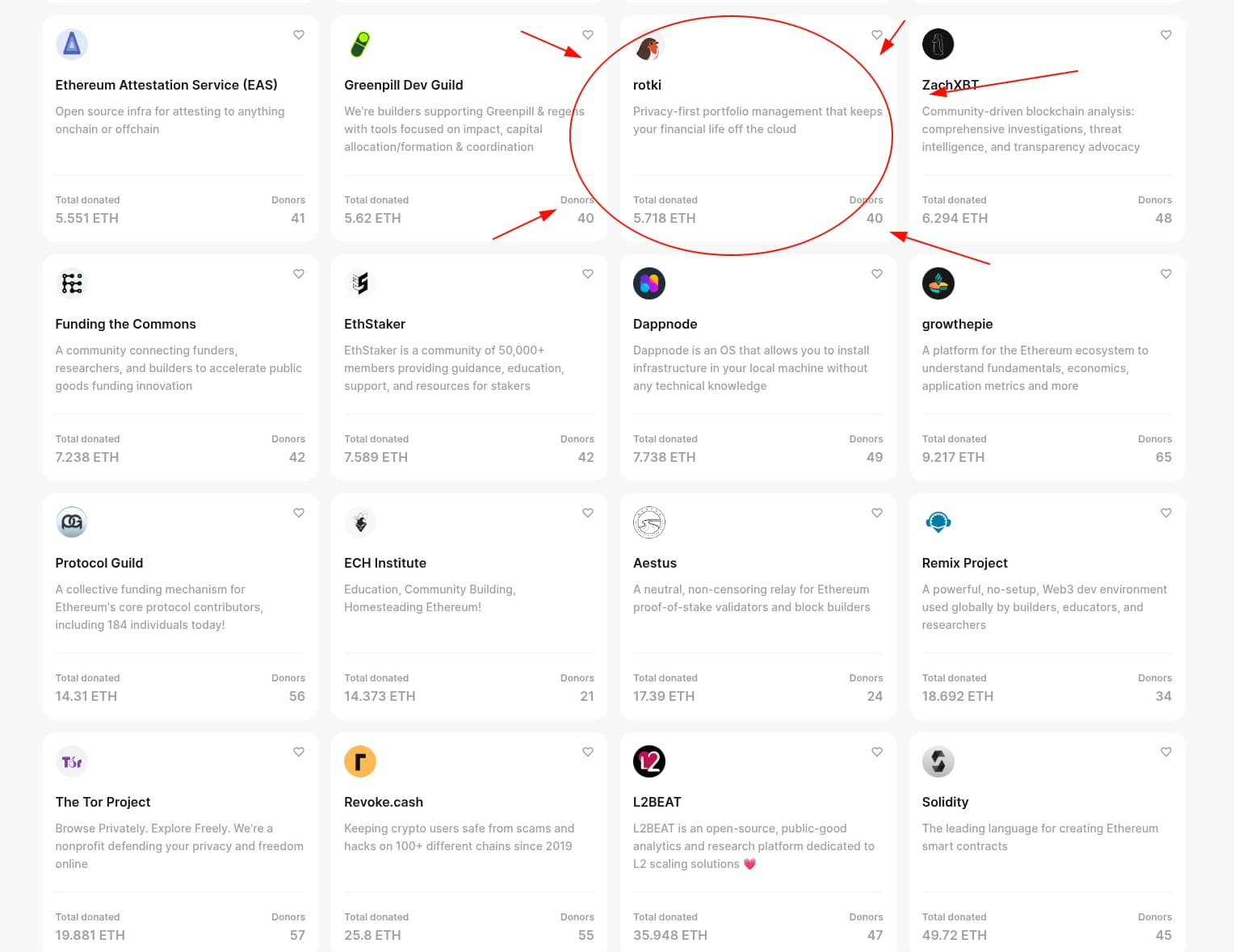Toggle favorite heart on Solidity card
Viewport: 1234px width, 952px height.
point(1165,752)
